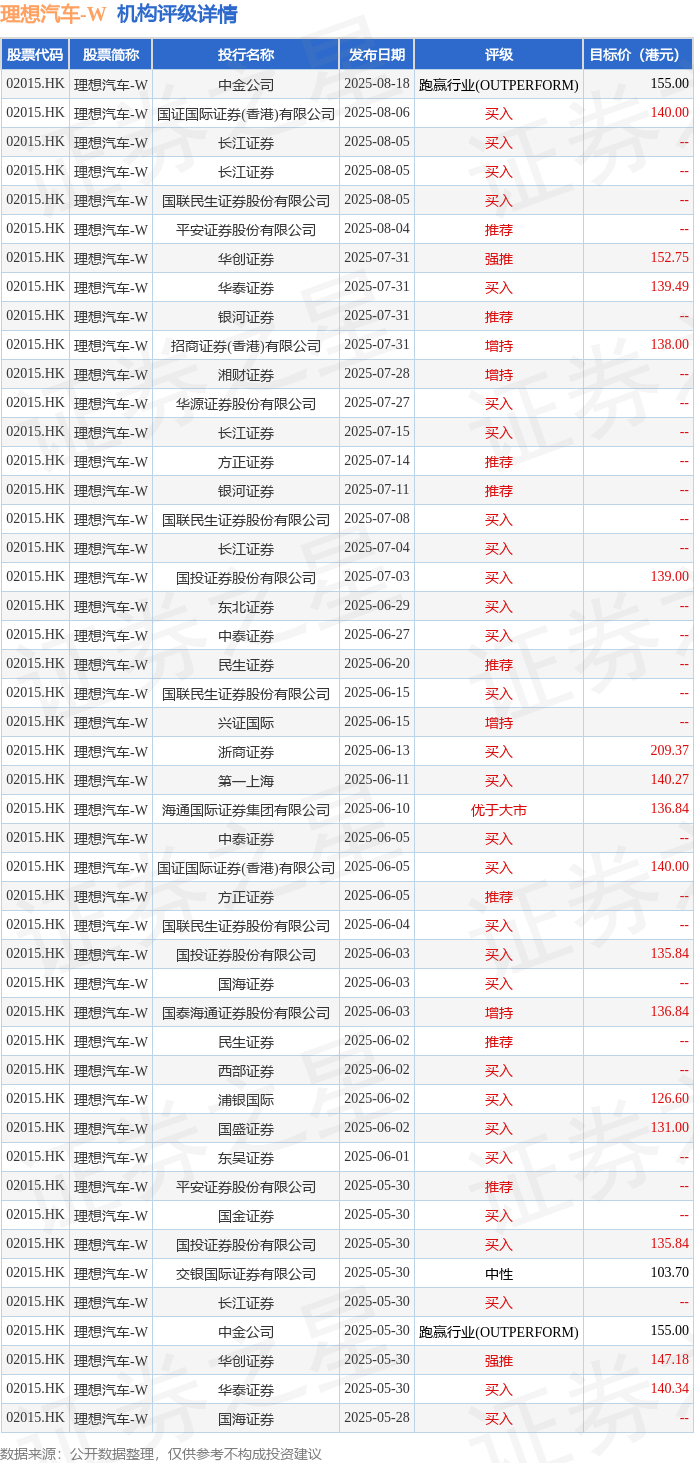The width and height of the screenshot is (694, 1463).
Task: Select 中金公司 in the 2025-08-18 row
Action: point(246,85)
